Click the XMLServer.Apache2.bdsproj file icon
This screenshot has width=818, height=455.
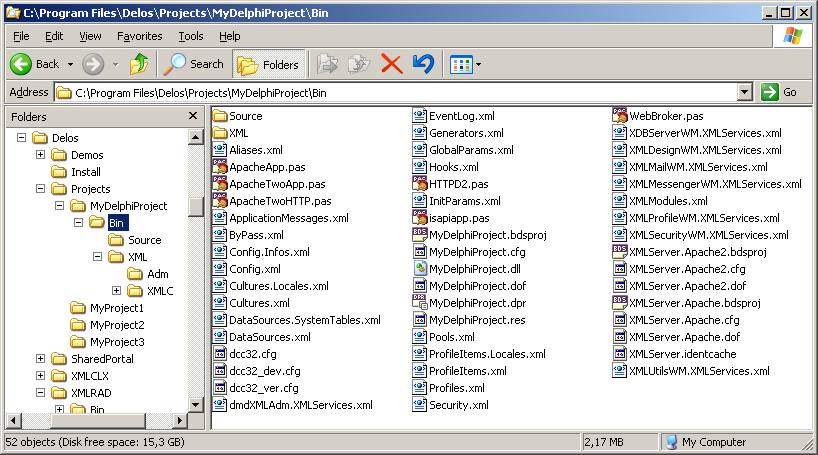pos(620,252)
